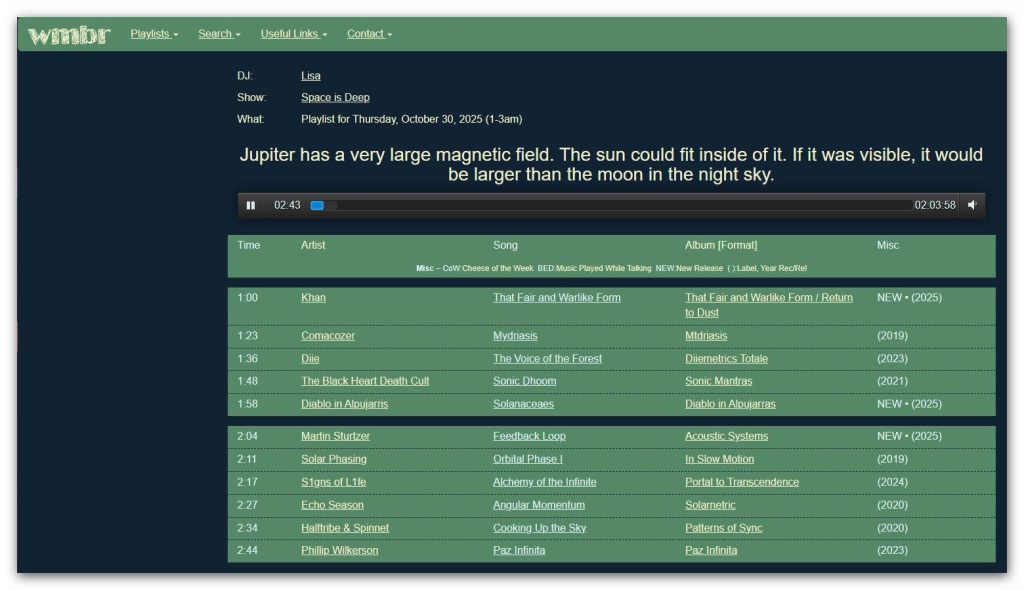This screenshot has width=1024, height=590.
Task: Open the album Patterns of Sync
Action: [723, 528]
